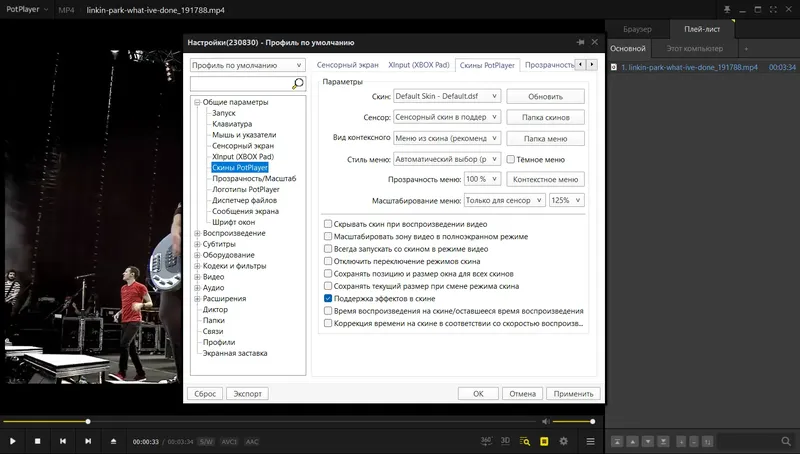Check Коррекция времени на скине option
The width and height of the screenshot is (800, 454).
328,323
